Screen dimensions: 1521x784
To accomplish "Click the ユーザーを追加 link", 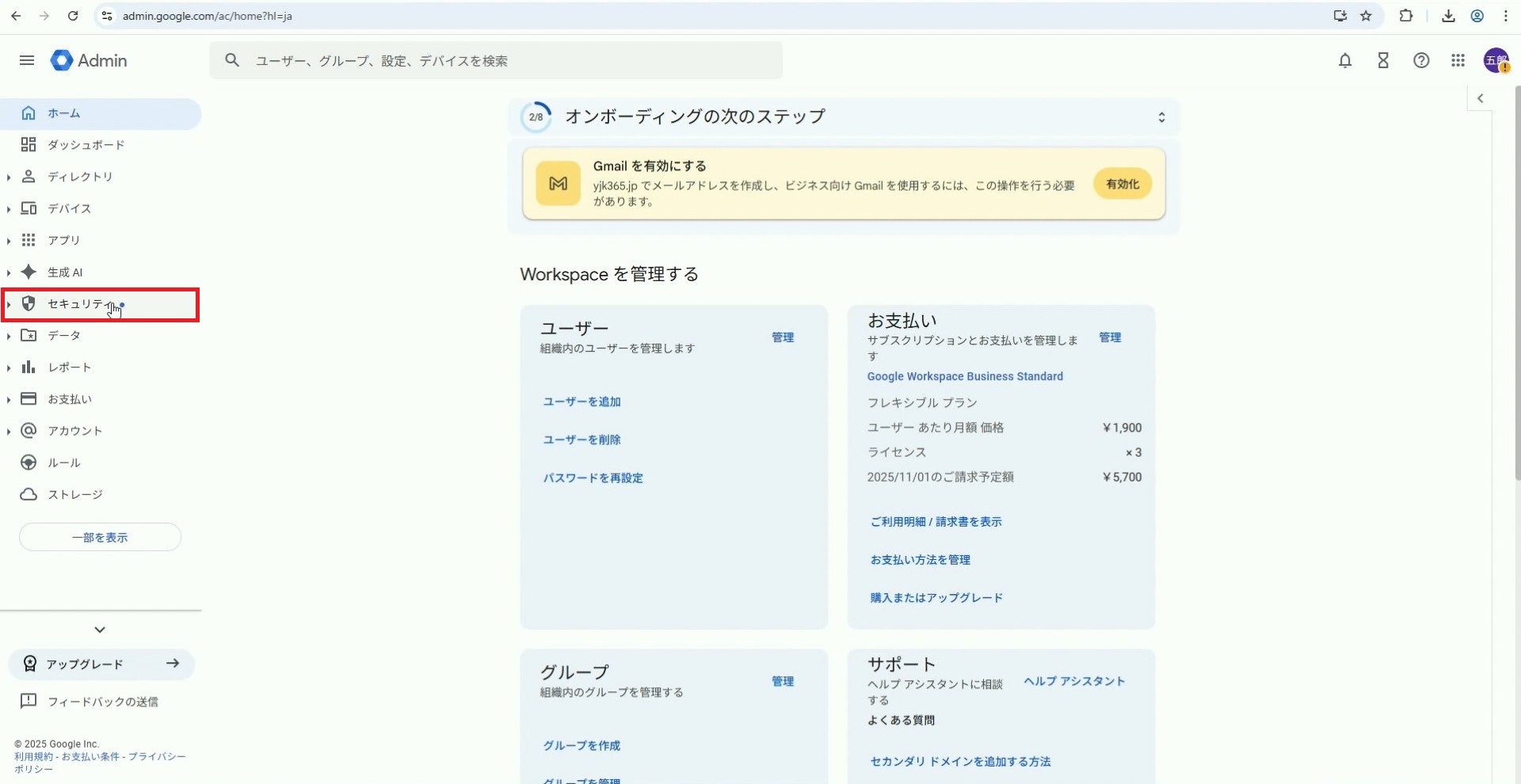I will (581, 402).
